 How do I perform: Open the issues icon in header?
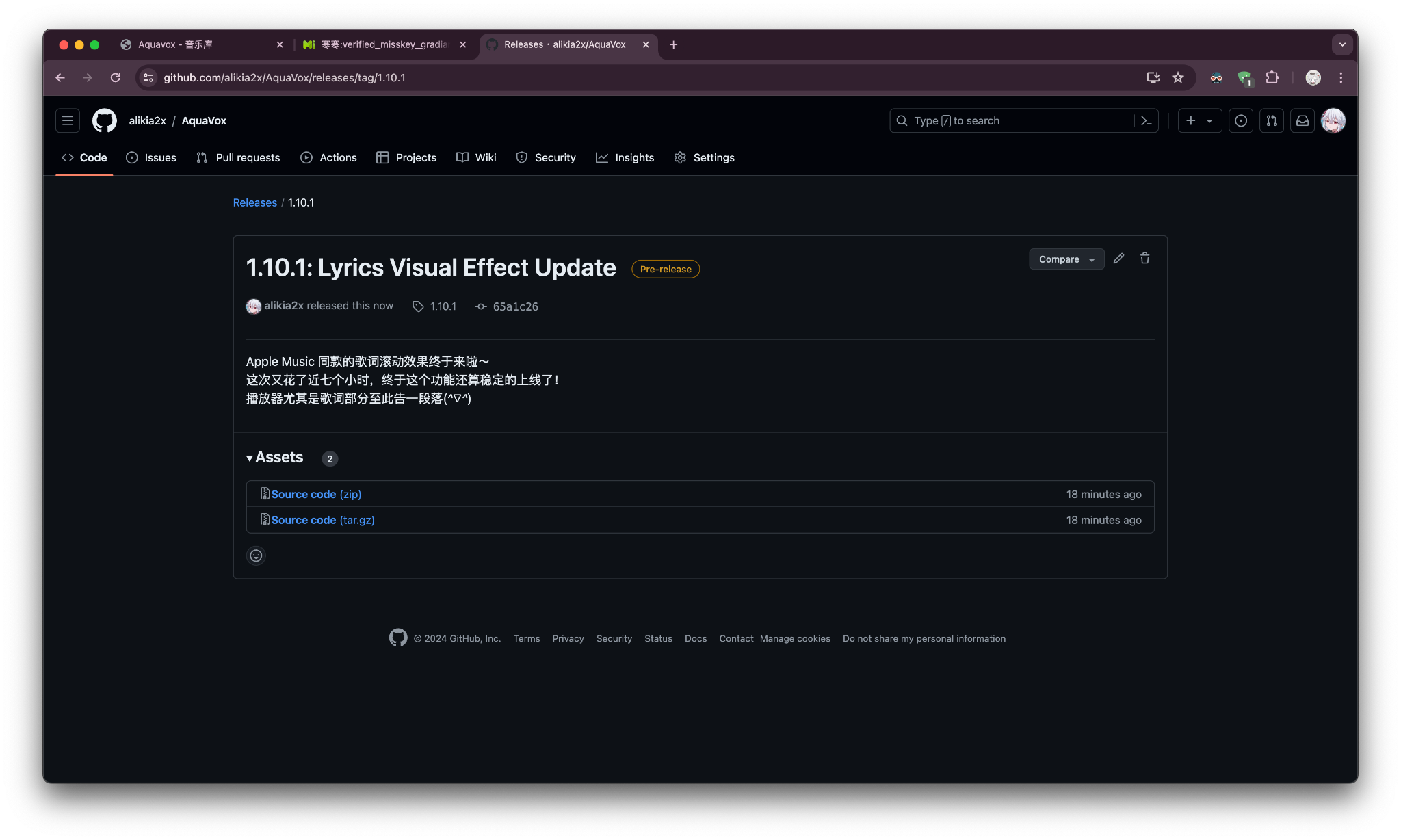(1241, 121)
